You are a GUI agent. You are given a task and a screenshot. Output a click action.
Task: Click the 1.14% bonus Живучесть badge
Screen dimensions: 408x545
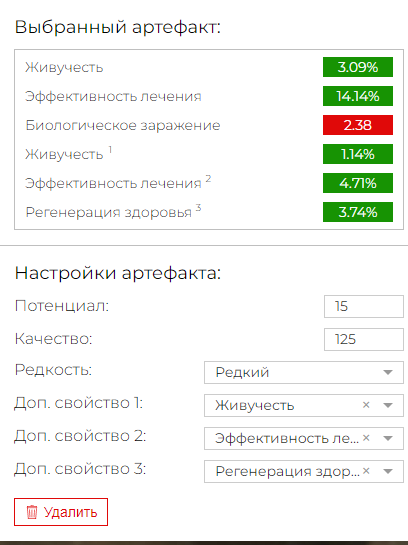tap(358, 154)
